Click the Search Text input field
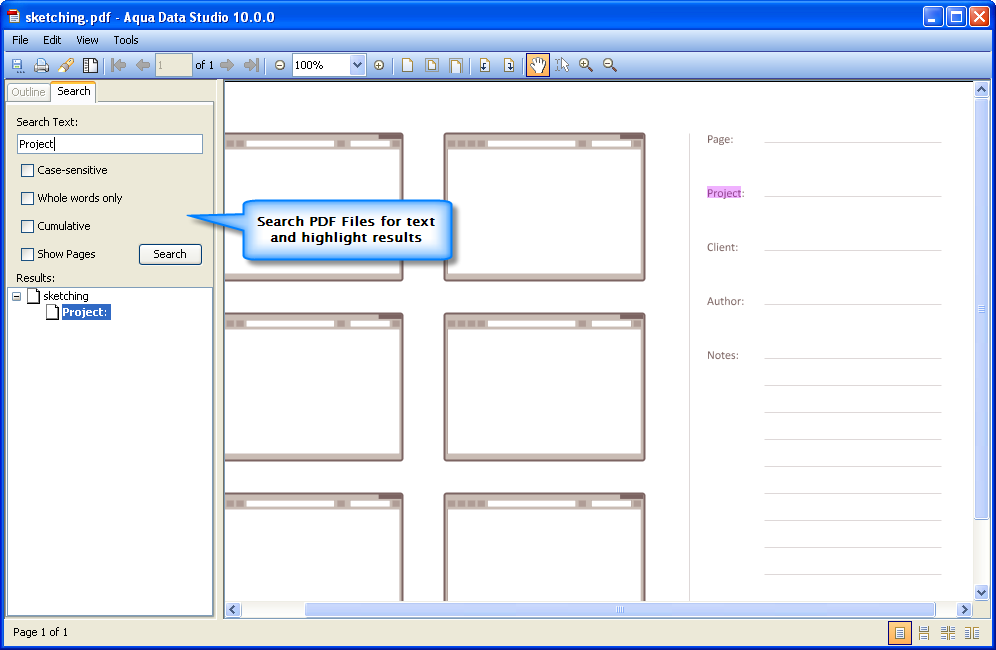The image size is (996, 650). click(110, 144)
